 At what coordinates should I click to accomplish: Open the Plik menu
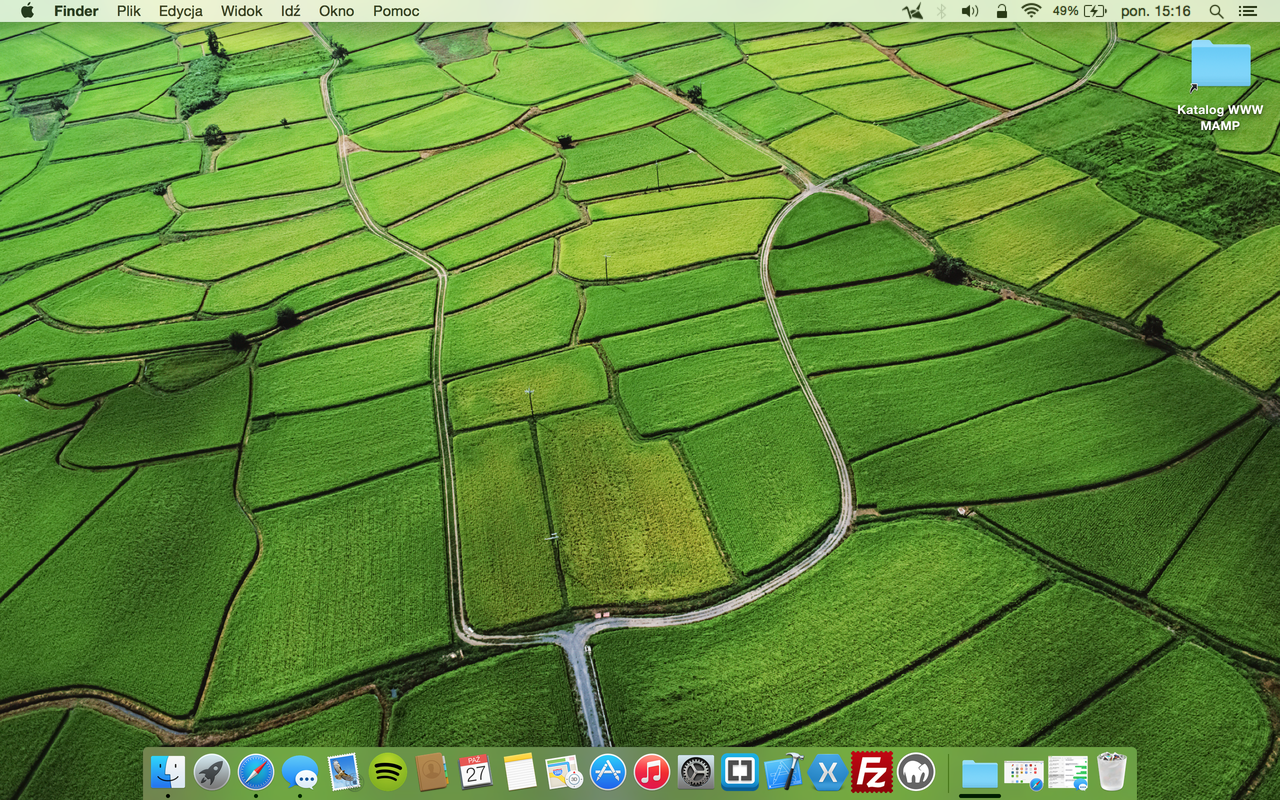(x=128, y=11)
